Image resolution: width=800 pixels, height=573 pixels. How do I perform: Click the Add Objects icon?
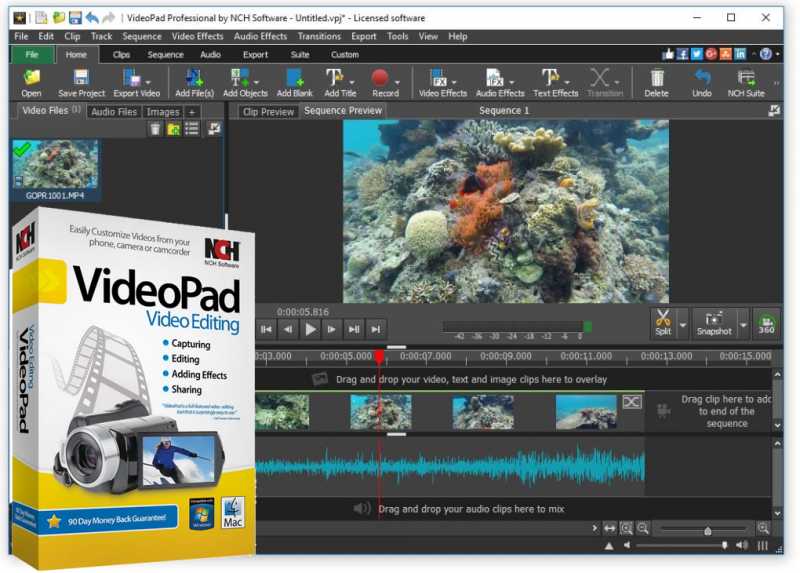point(240,83)
